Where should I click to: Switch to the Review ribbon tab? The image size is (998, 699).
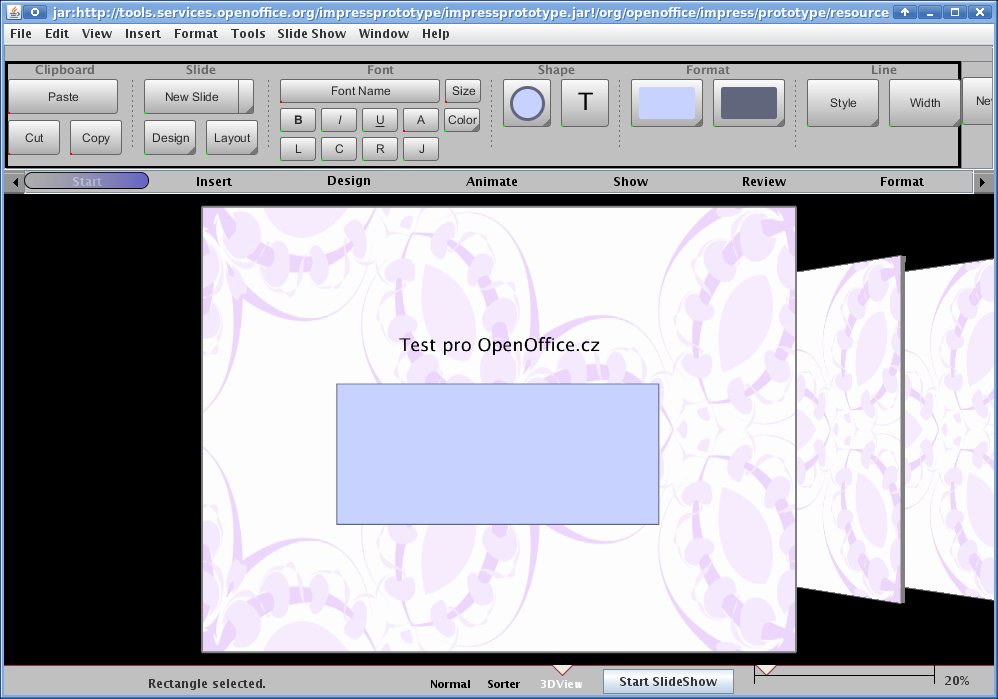[x=764, y=181]
